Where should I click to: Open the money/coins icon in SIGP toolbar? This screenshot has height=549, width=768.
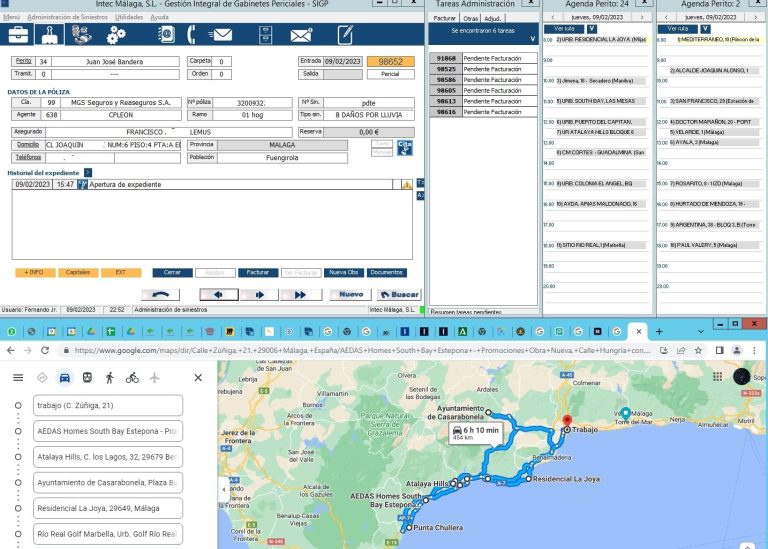coord(81,35)
